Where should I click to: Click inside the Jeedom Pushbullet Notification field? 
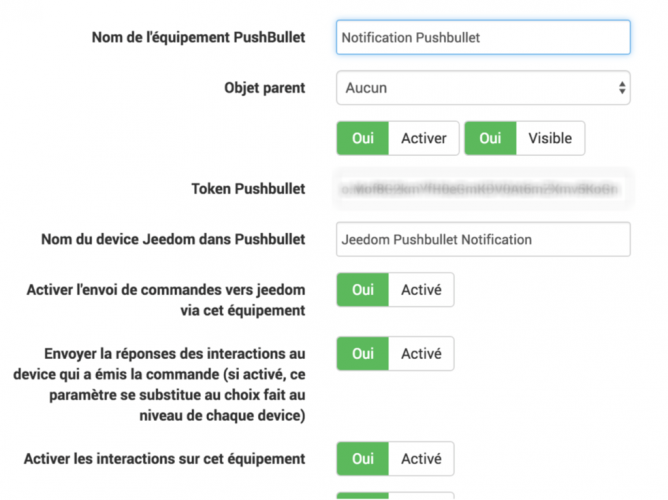coord(483,239)
